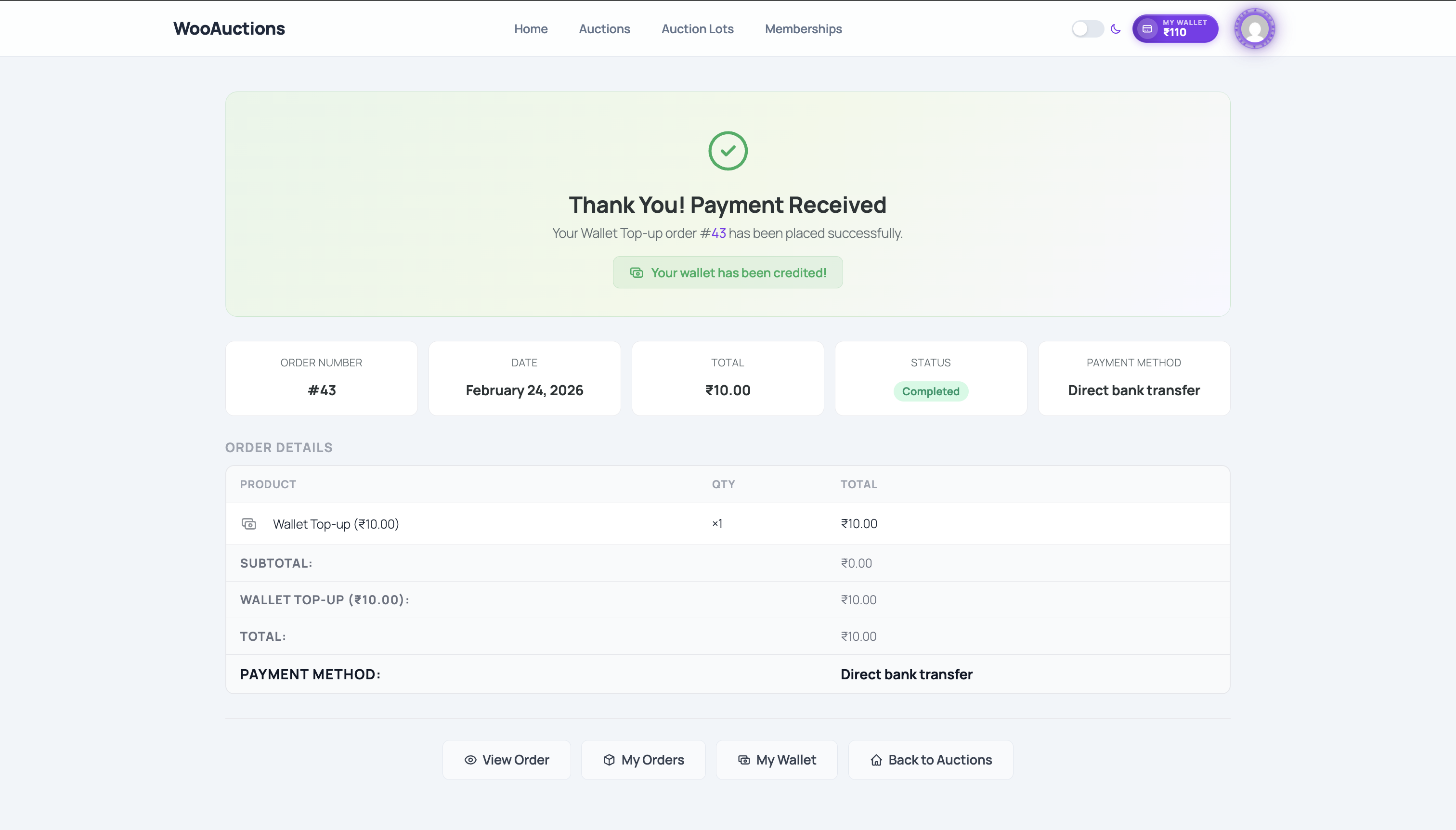This screenshot has width=1456, height=830.
Task: Open order number link #43
Action: (715, 233)
